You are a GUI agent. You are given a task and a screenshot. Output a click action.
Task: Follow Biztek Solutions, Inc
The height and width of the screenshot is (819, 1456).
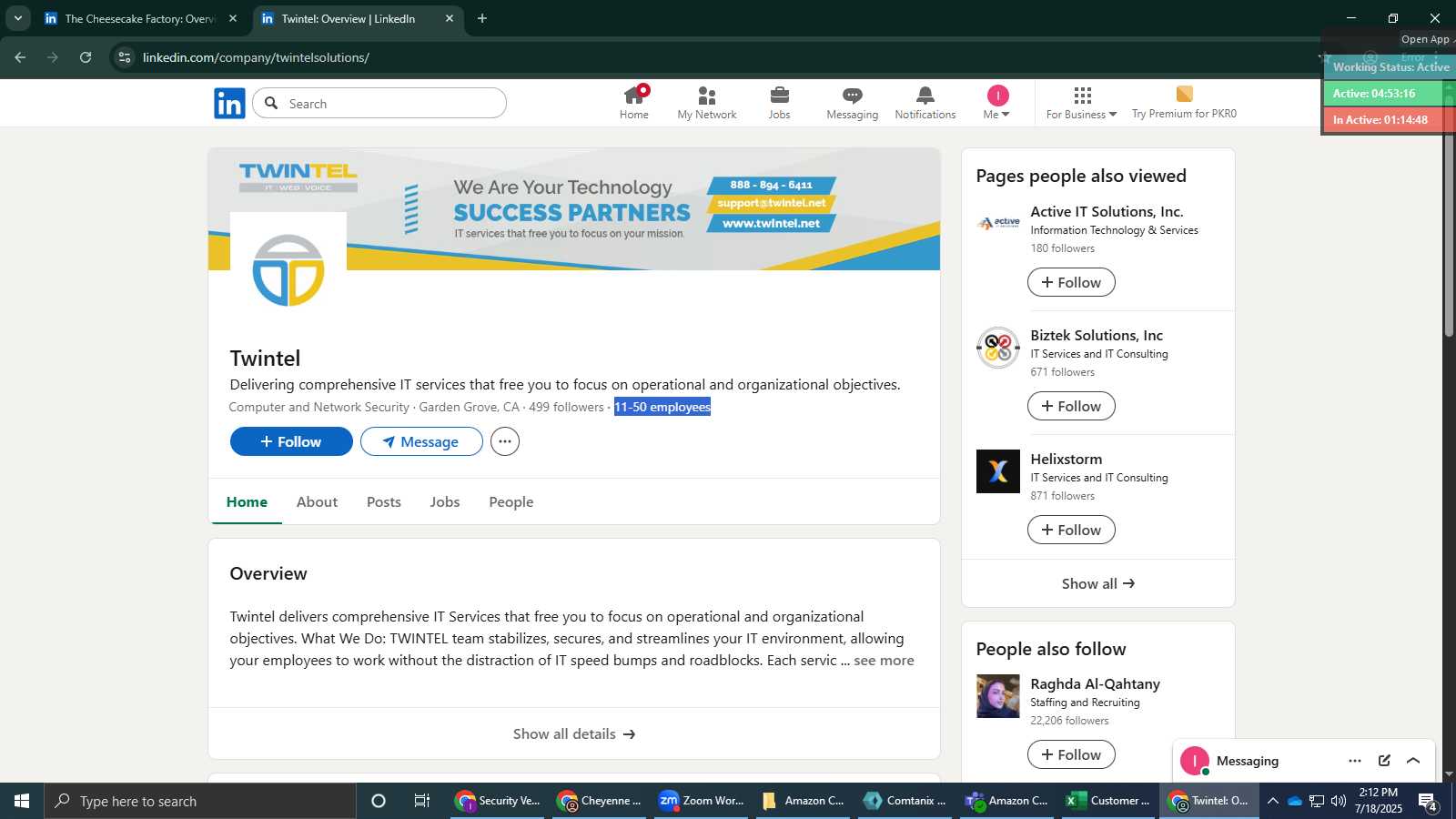click(x=1071, y=406)
